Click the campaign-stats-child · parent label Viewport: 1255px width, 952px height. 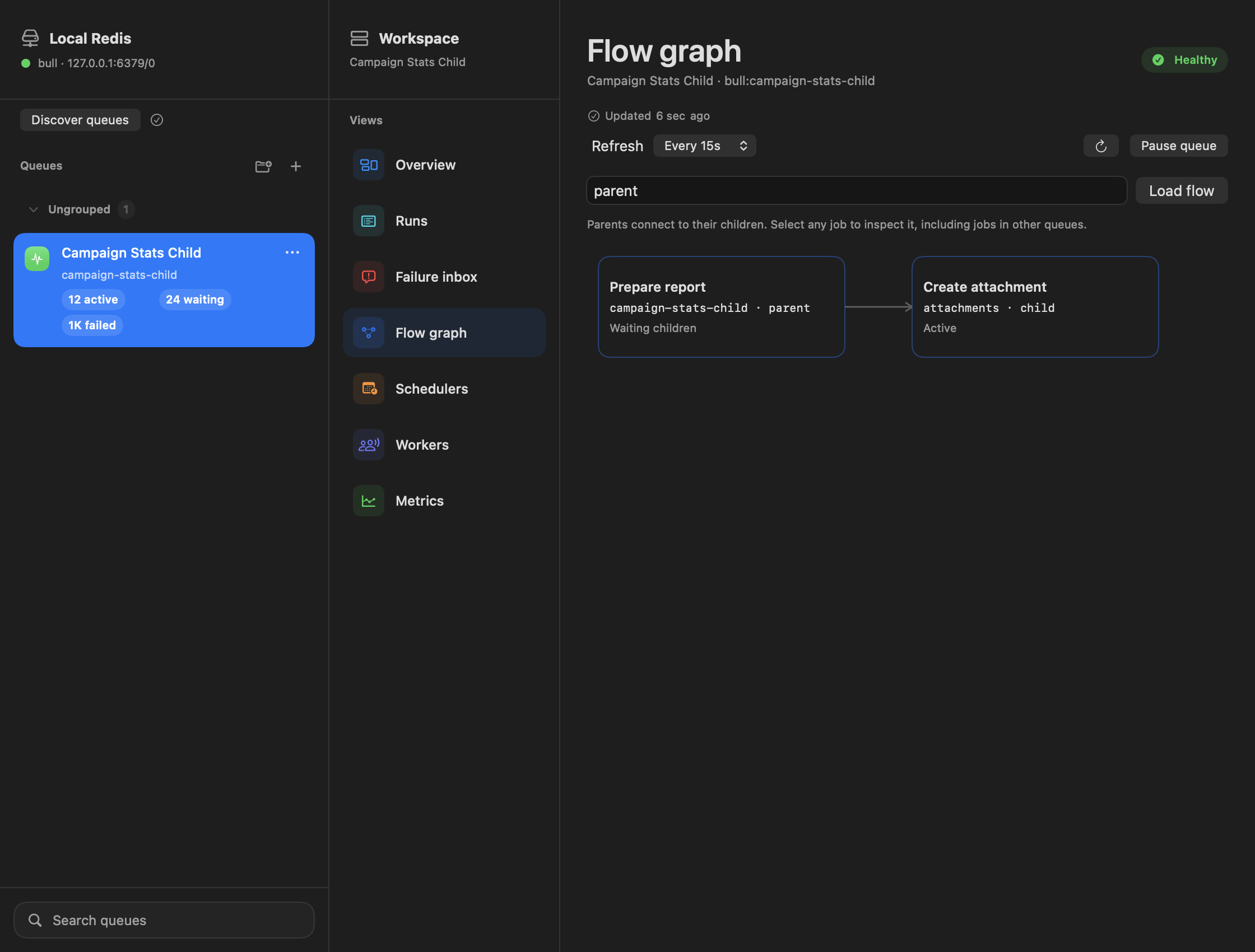[x=710, y=308]
